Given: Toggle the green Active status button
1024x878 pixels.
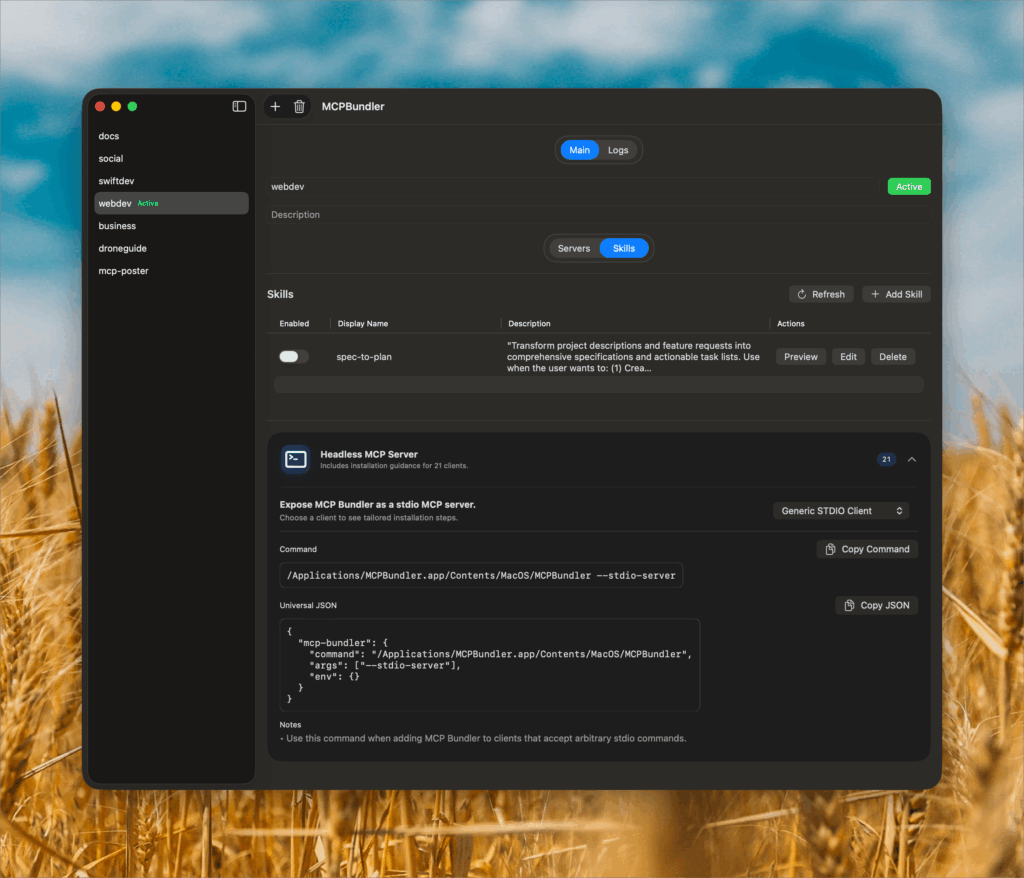Looking at the screenshot, I should [x=908, y=187].
